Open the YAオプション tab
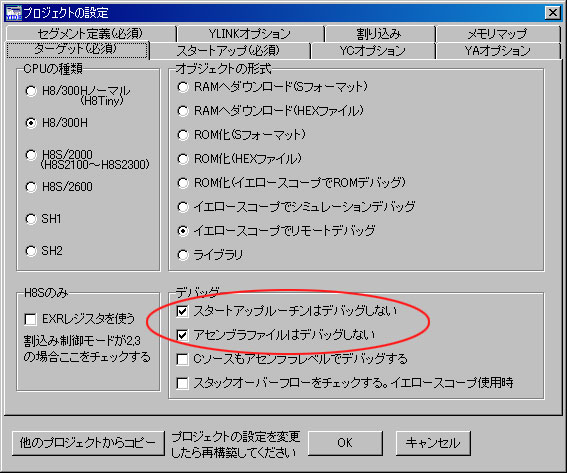 pos(498,51)
